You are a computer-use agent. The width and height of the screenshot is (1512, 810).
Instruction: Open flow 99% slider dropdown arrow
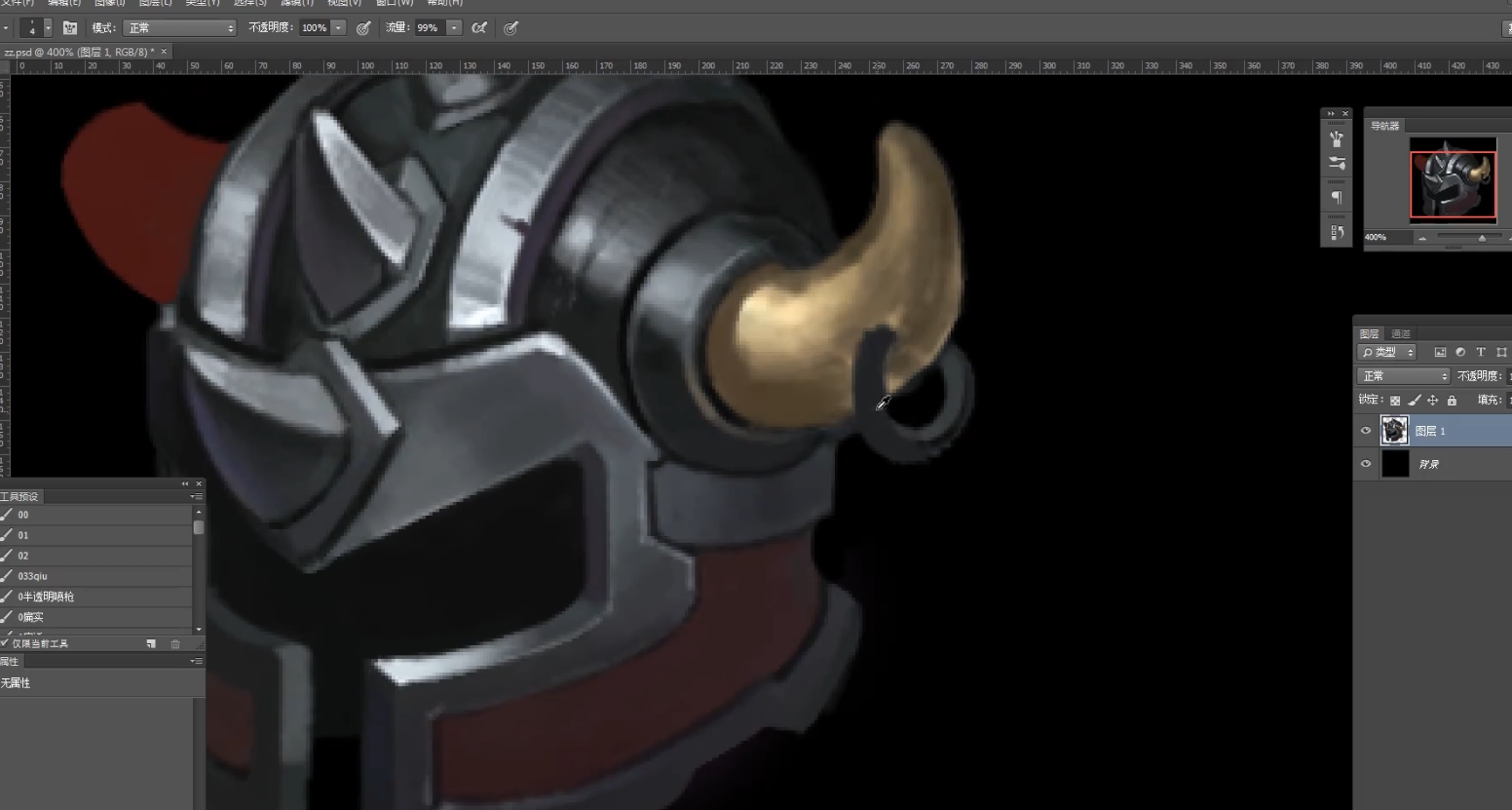[x=454, y=28]
